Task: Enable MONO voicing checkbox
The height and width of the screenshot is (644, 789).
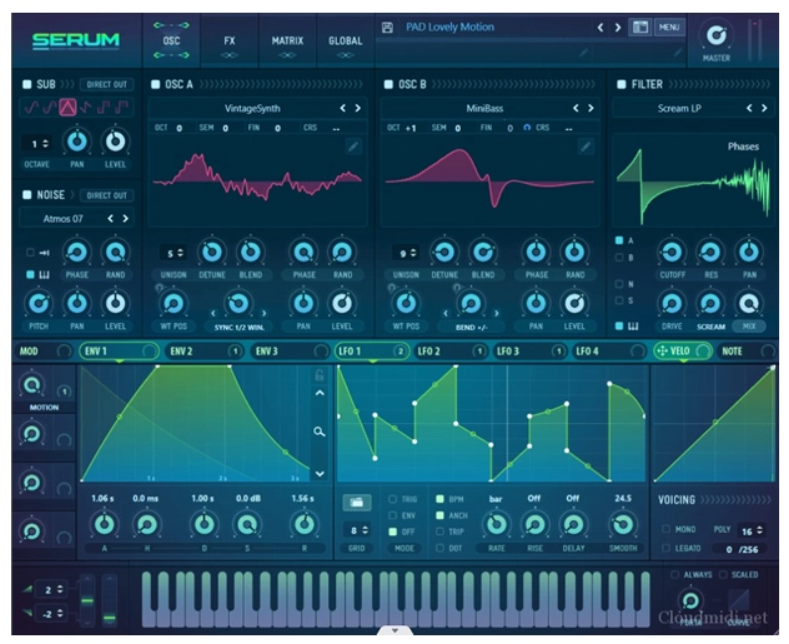Action: pyautogui.click(x=666, y=529)
